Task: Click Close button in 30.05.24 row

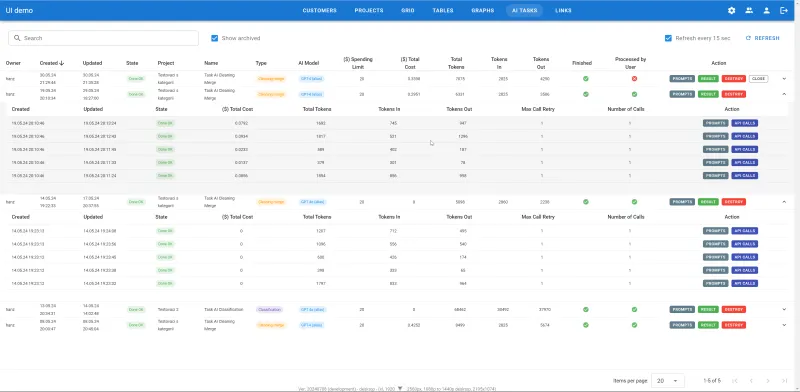Action: pos(758,79)
